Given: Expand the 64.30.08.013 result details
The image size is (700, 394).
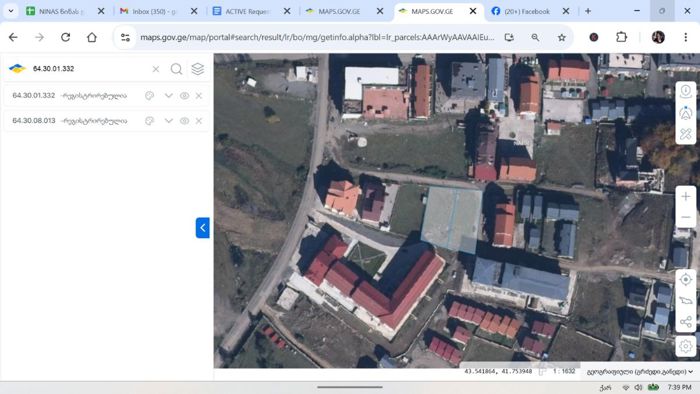Looking at the screenshot, I should tap(168, 121).
